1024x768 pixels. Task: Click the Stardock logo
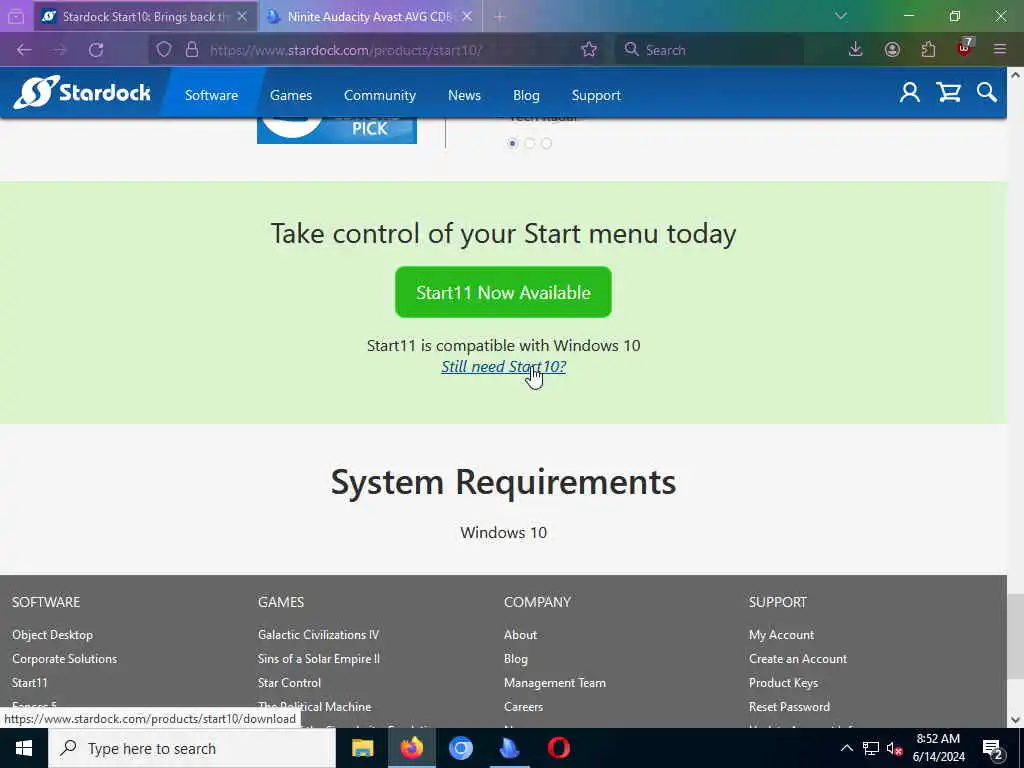82,93
